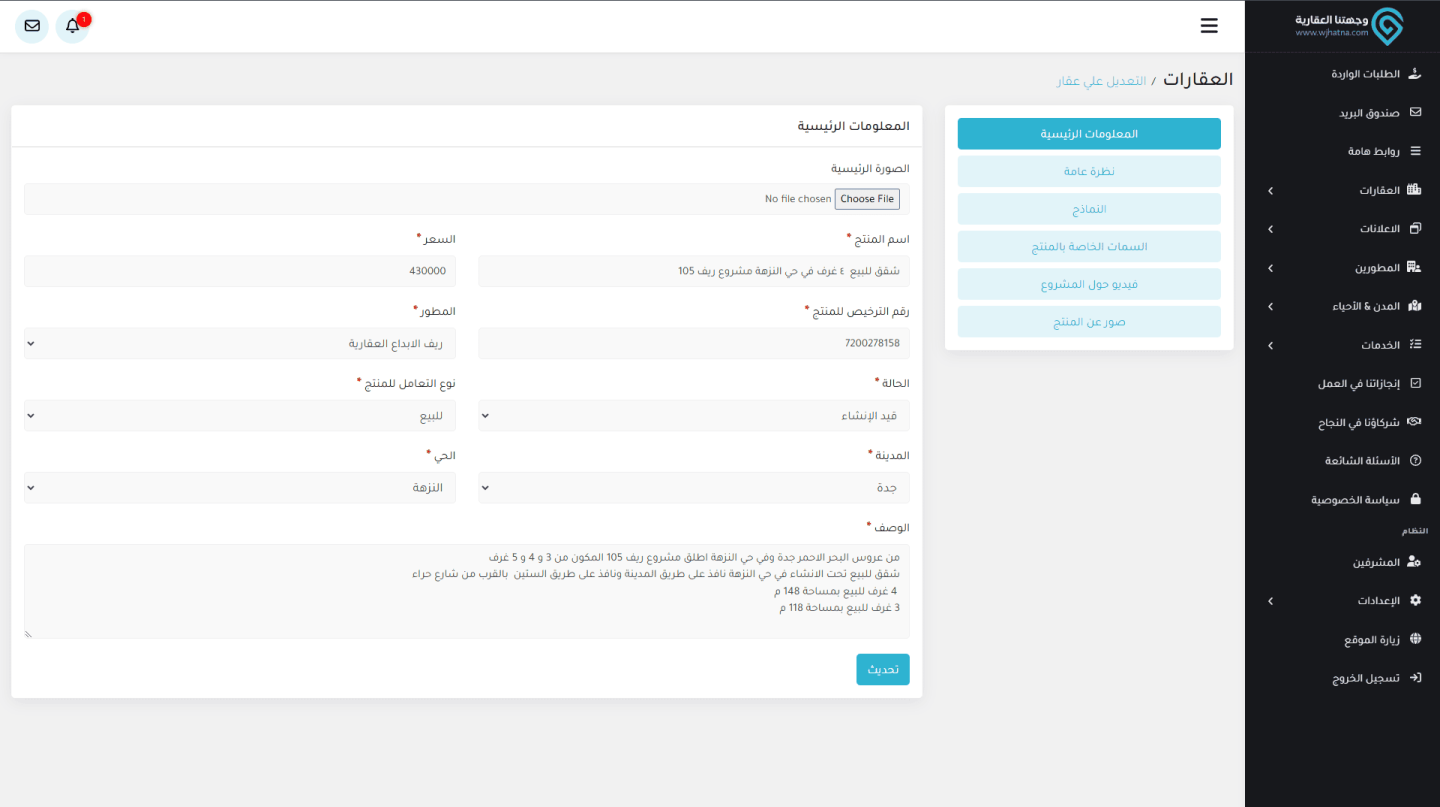Switch to the صور عن المنتج tab
1440x807 pixels.
tap(1089, 322)
